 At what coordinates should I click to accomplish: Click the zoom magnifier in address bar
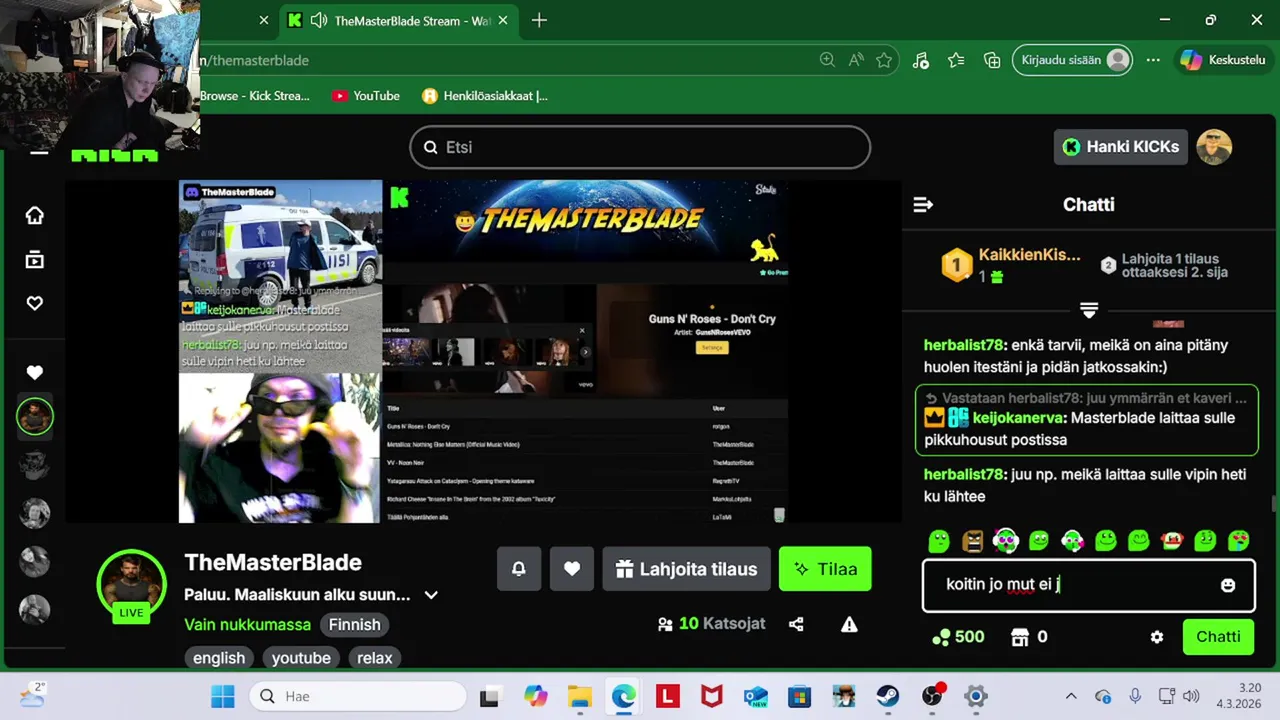point(827,60)
